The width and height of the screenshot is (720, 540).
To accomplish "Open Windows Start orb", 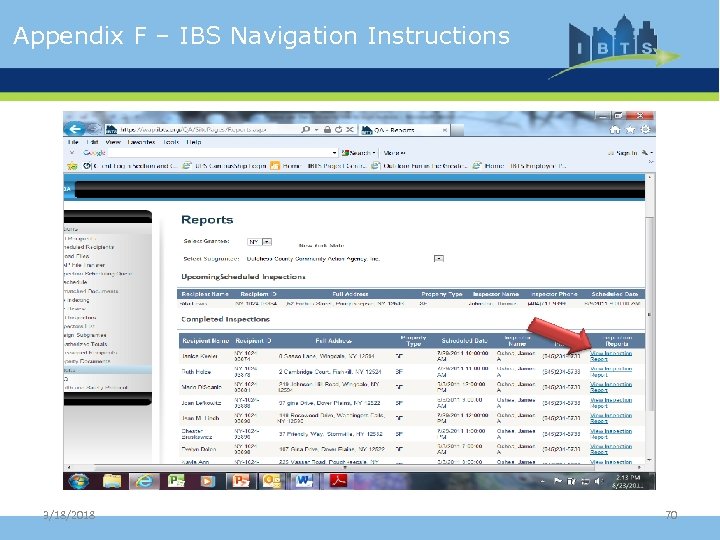I will click(79, 481).
